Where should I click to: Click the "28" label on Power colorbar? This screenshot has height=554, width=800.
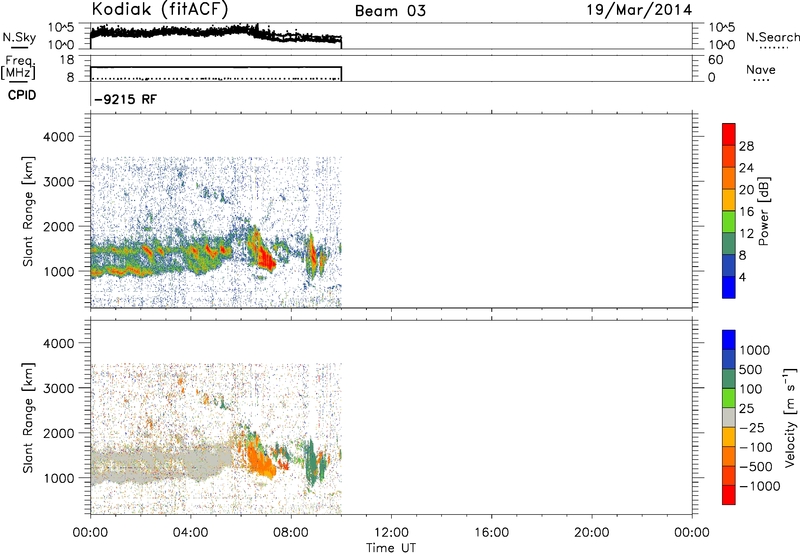[x=746, y=146]
